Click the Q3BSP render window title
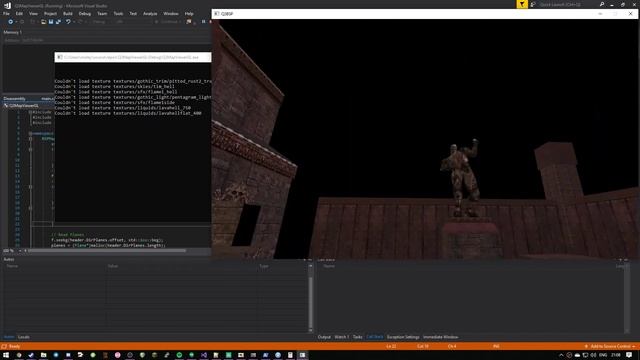This screenshot has width=640, height=360. click(227, 14)
